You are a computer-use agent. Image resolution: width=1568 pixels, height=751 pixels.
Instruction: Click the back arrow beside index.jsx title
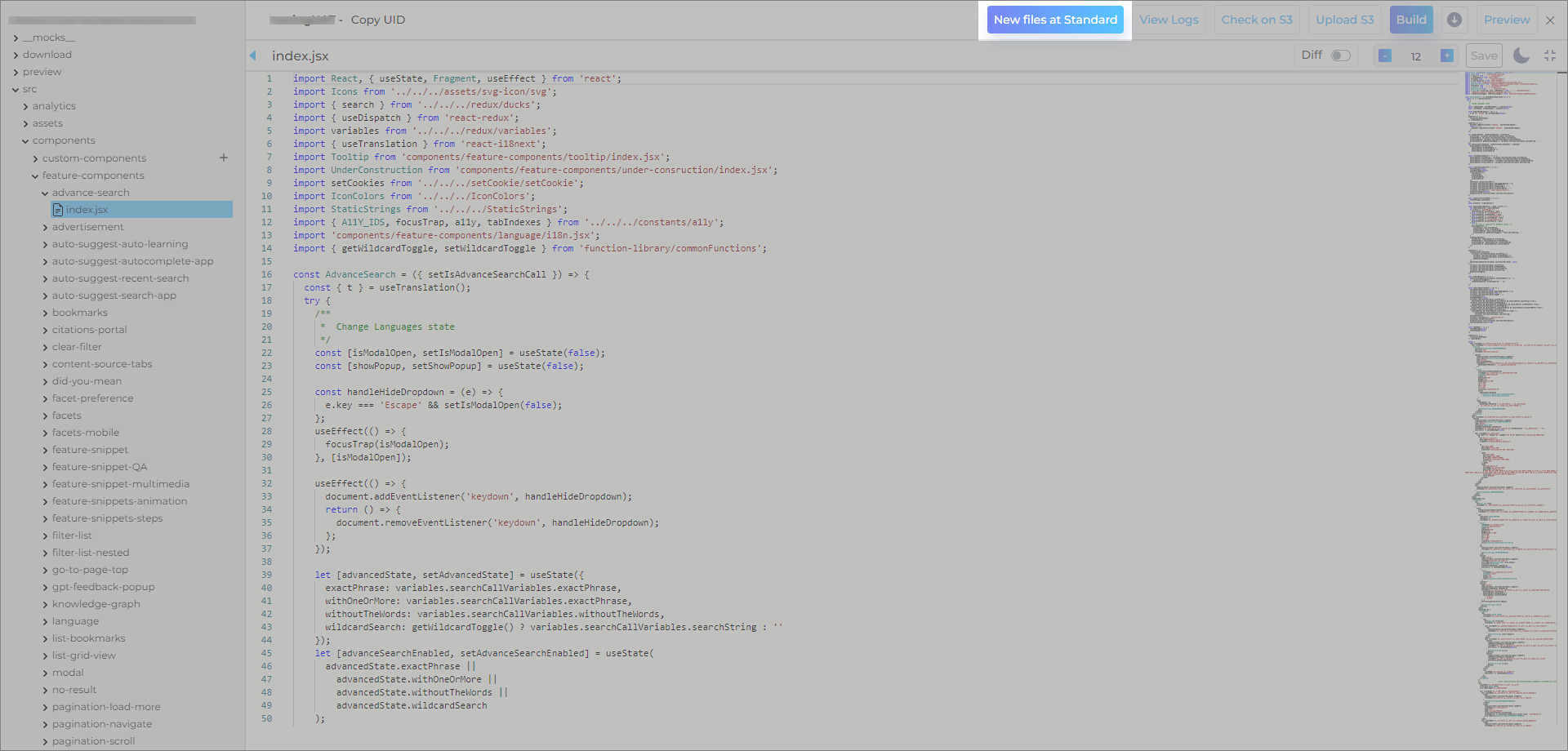tap(253, 56)
